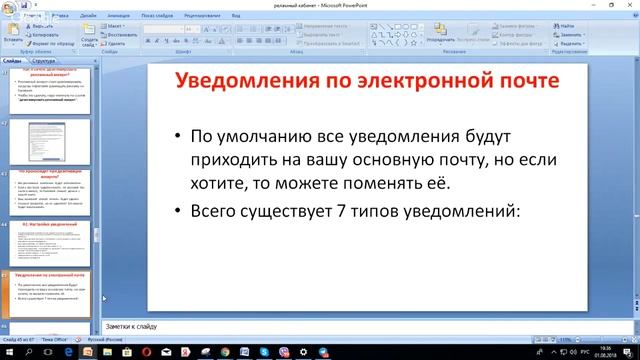Screen dimensions: 640x360
Task: Switch to the Структура outline tab
Action: tap(43, 61)
